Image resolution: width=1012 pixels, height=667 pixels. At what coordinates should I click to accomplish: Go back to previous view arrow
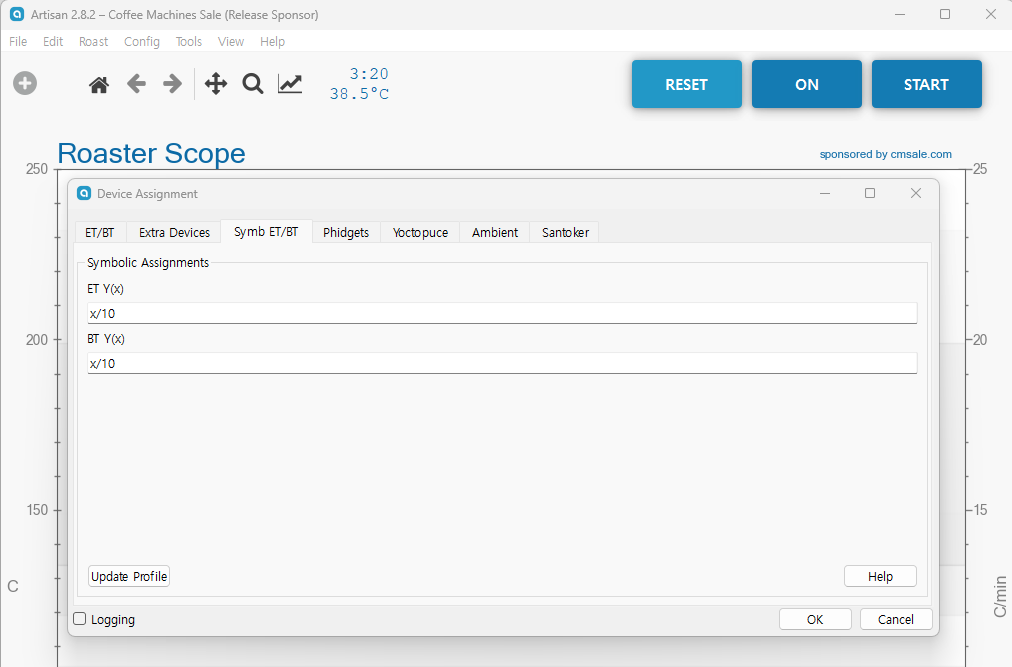[136, 84]
